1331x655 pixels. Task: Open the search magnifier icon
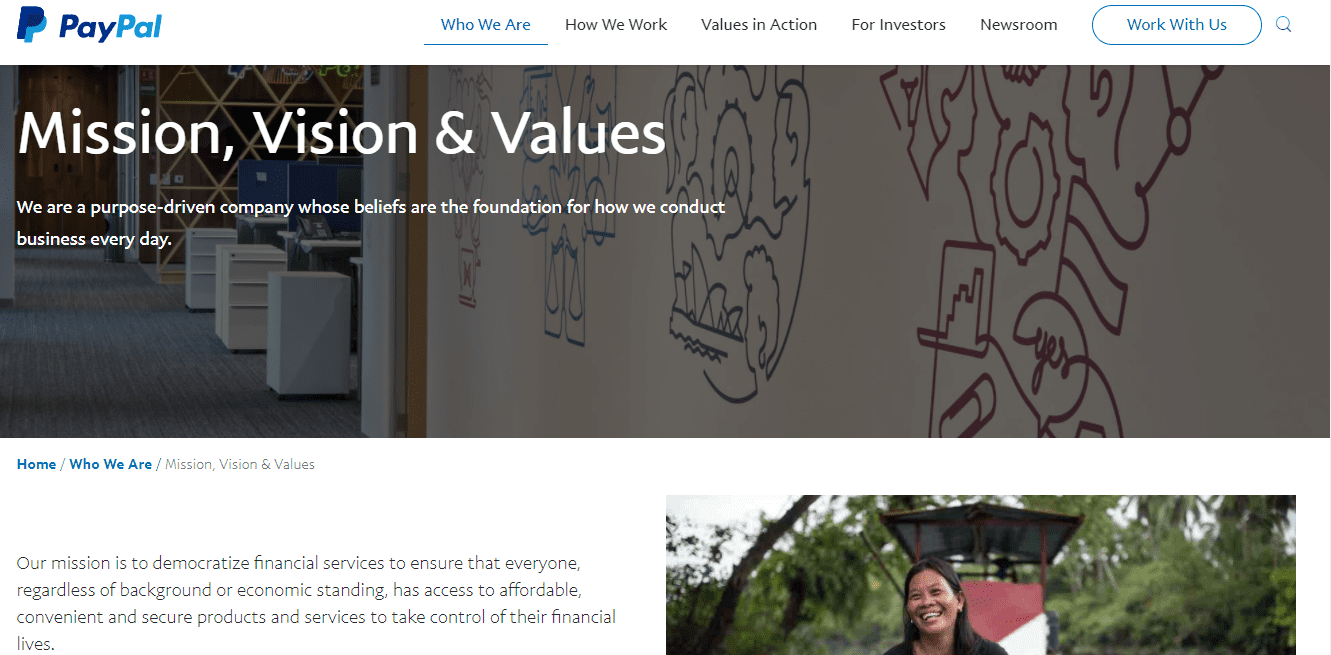coord(1284,25)
